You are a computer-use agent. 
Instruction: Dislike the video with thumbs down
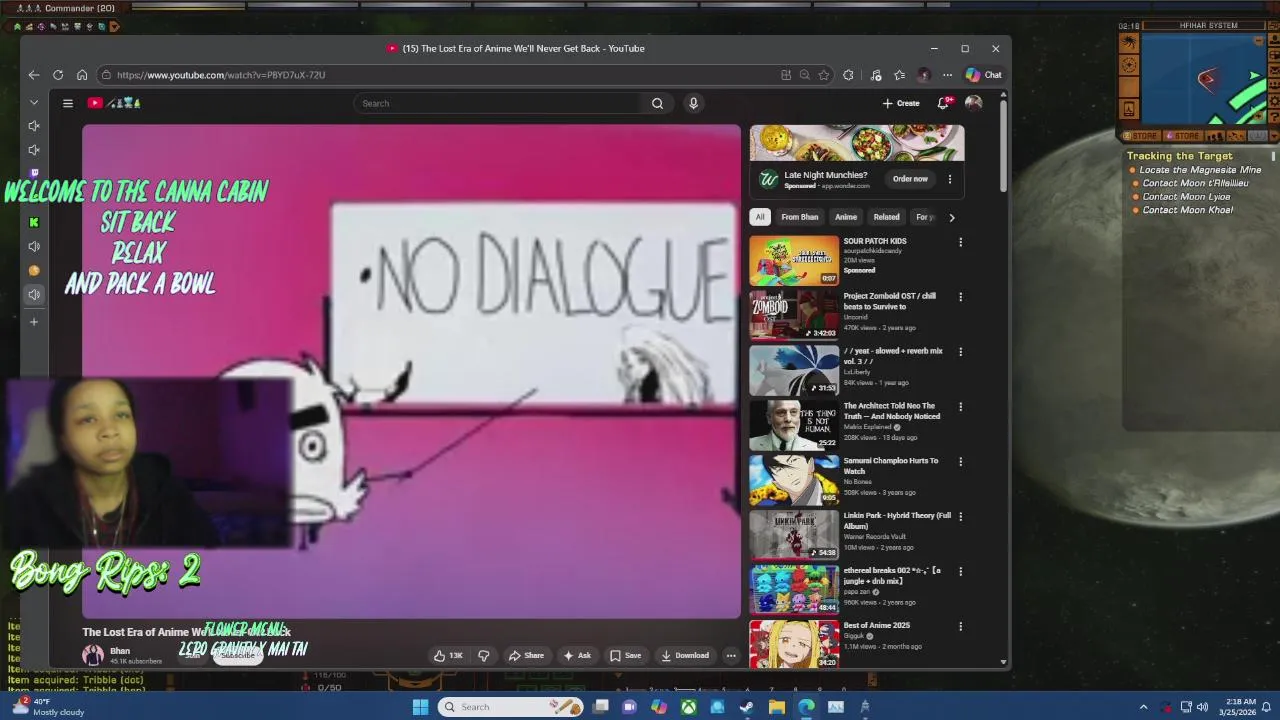(484, 656)
